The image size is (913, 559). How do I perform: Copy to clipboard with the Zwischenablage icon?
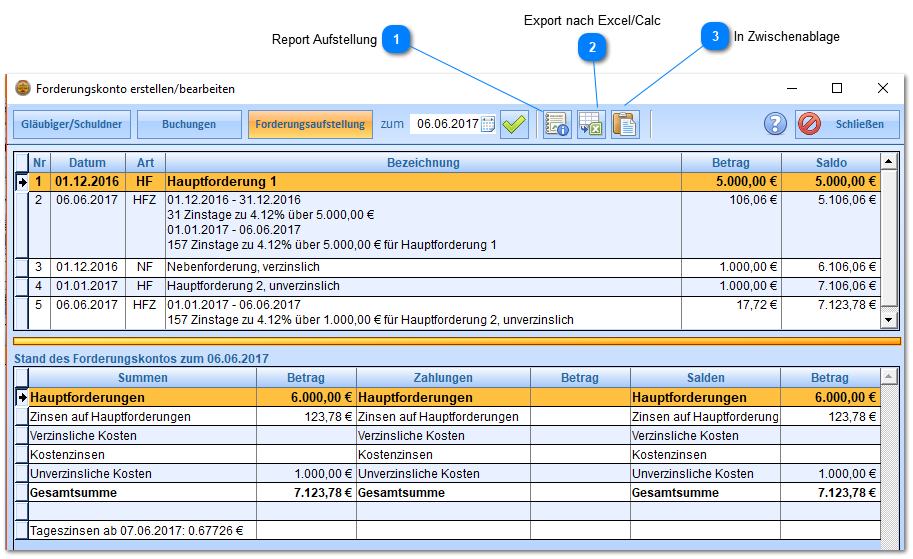point(625,125)
